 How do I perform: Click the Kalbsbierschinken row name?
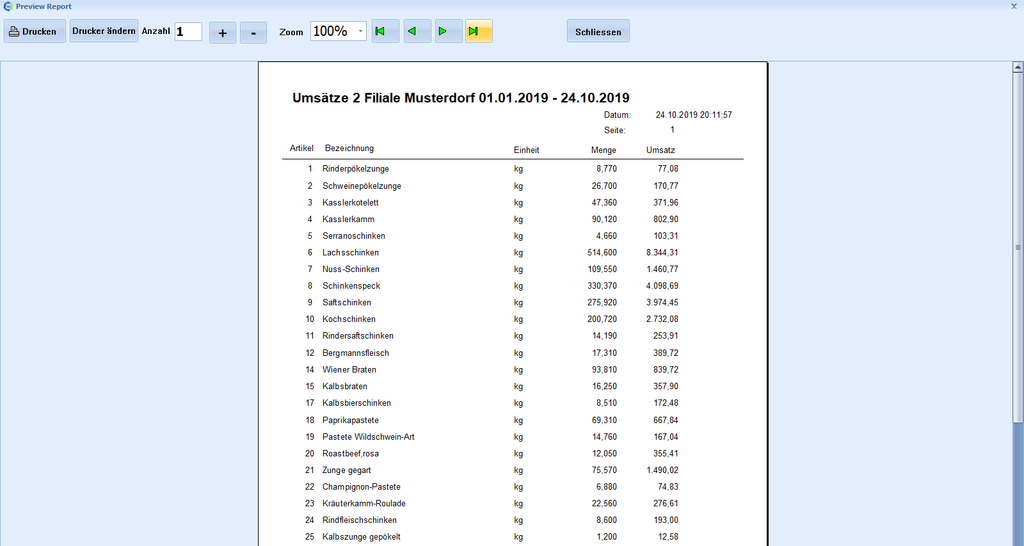(x=357, y=403)
